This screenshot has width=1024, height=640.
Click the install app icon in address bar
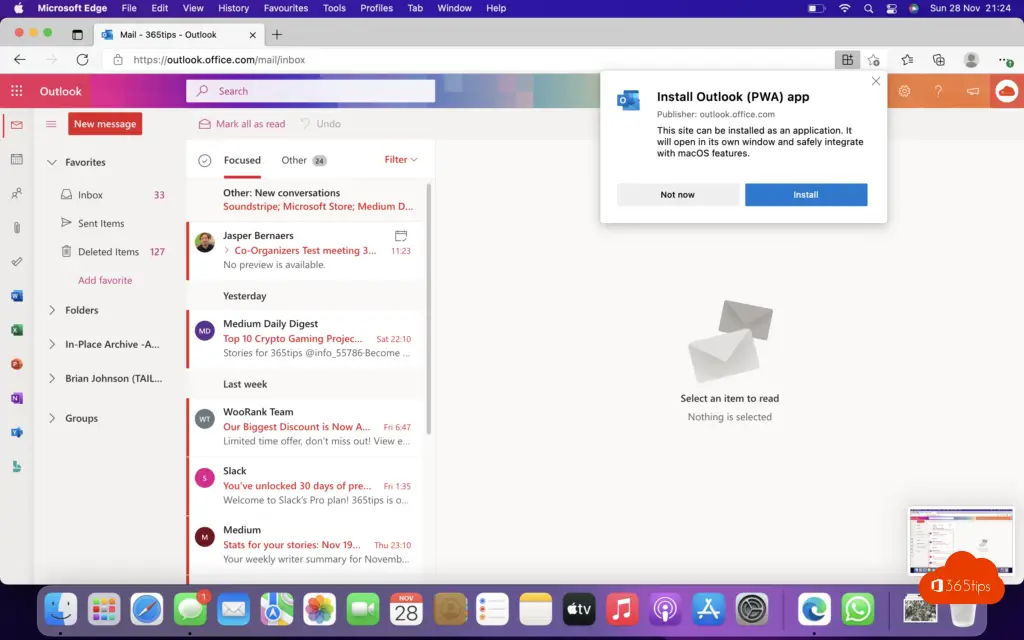(847, 60)
